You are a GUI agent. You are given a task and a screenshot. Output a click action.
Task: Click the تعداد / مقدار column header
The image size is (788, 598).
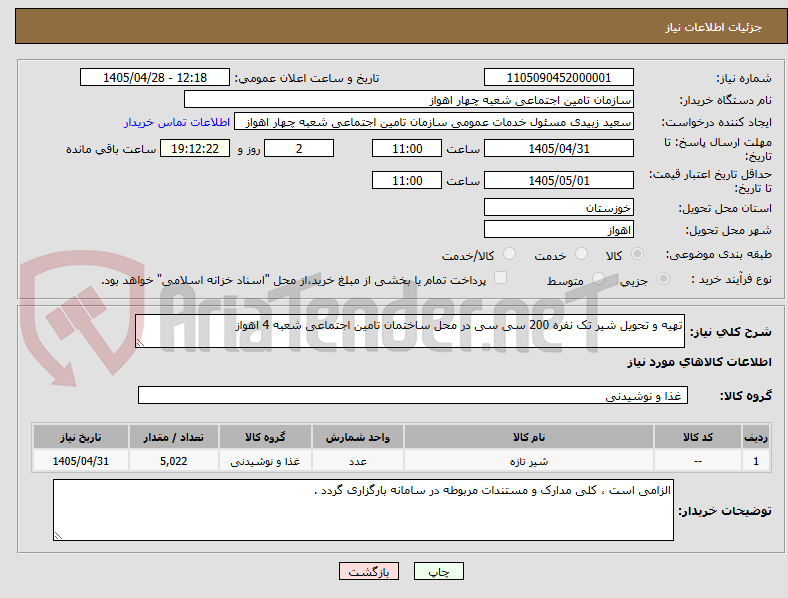(x=173, y=437)
